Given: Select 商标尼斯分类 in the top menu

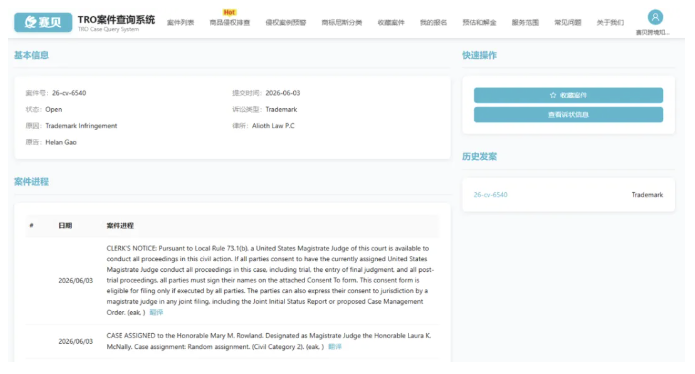Looking at the screenshot, I should click(342, 23).
